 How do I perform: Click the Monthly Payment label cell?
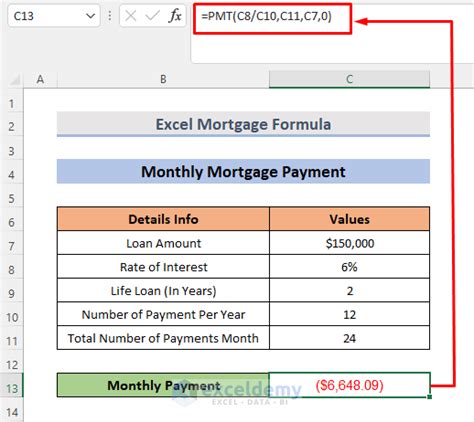[x=163, y=385]
